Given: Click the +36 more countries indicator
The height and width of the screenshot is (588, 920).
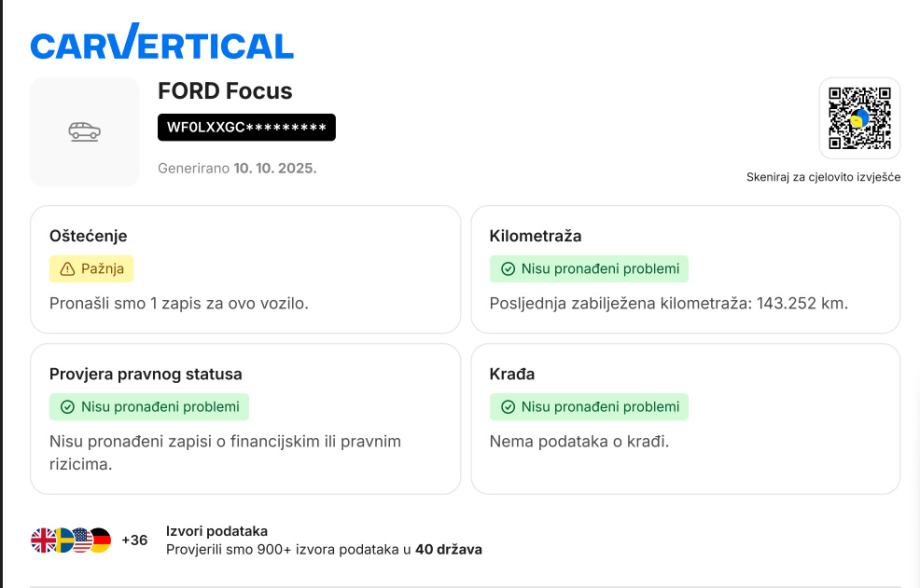Looking at the screenshot, I should pos(134,540).
